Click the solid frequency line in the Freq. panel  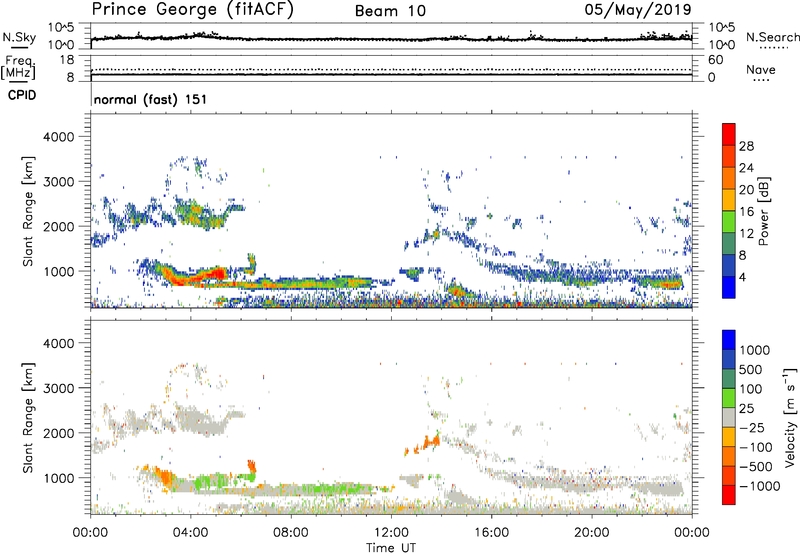tap(391, 74)
